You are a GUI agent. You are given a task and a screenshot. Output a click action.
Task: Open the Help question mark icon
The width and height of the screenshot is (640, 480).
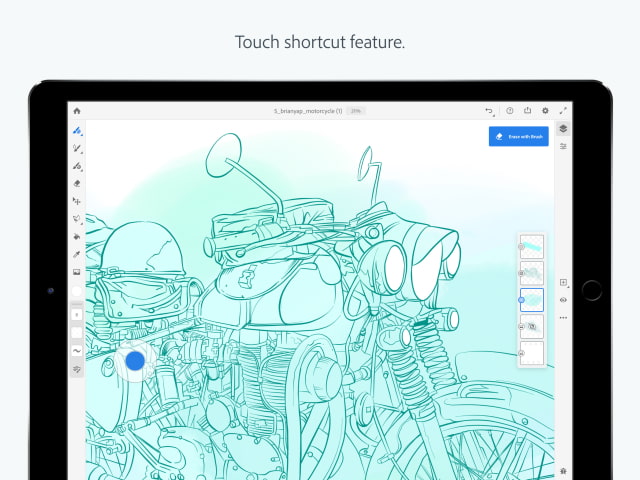pos(509,111)
